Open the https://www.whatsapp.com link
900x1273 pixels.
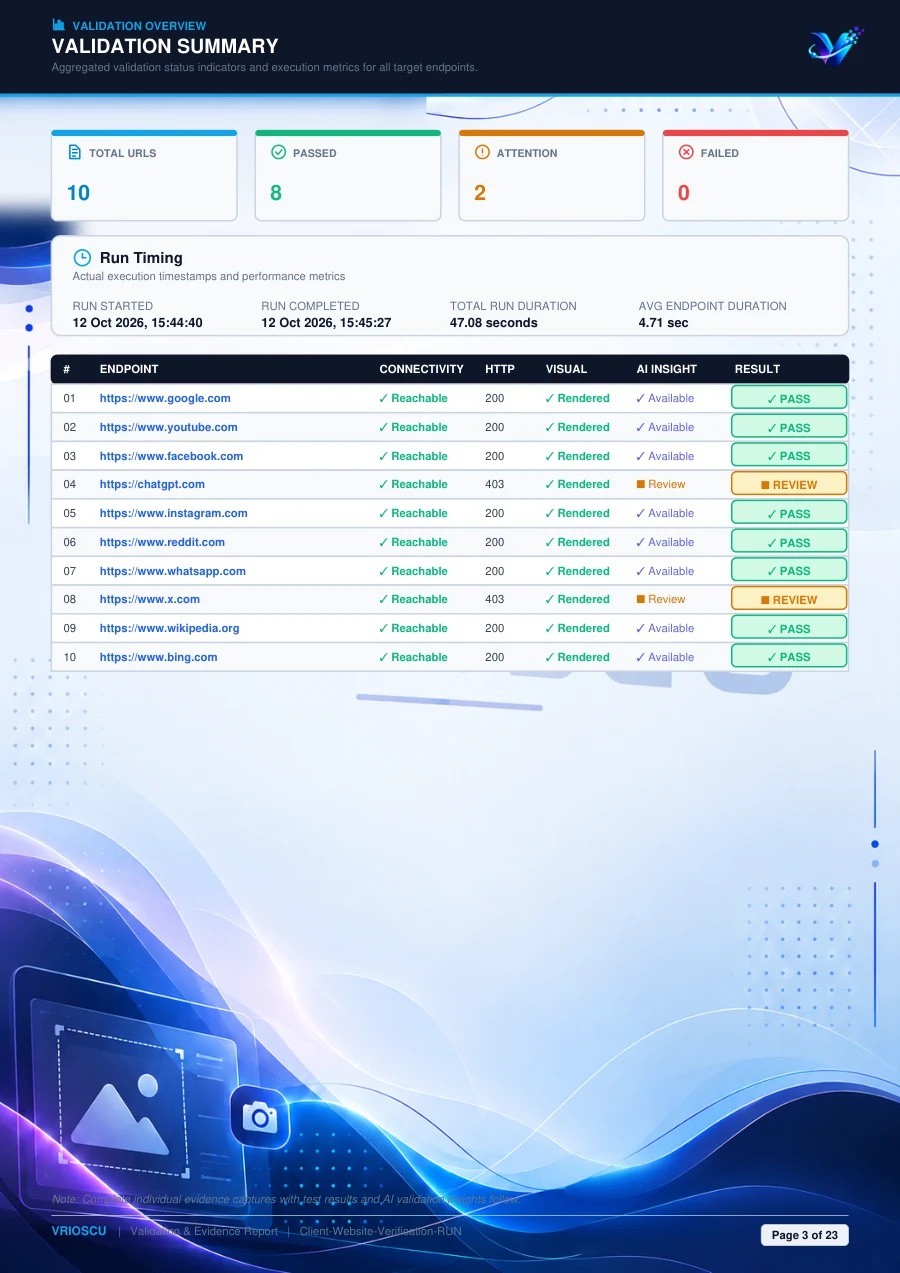(173, 571)
